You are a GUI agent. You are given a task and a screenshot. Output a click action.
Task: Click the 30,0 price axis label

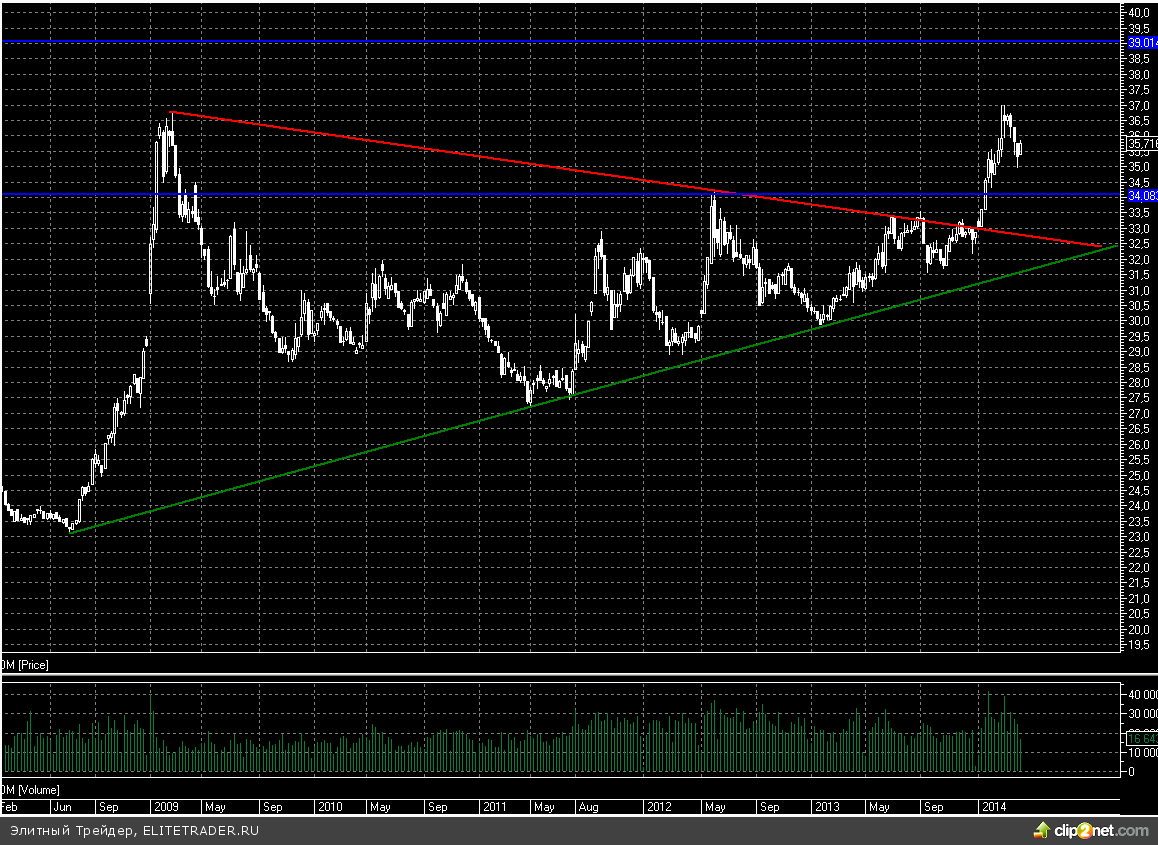pyautogui.click(x=1140, y=321)
